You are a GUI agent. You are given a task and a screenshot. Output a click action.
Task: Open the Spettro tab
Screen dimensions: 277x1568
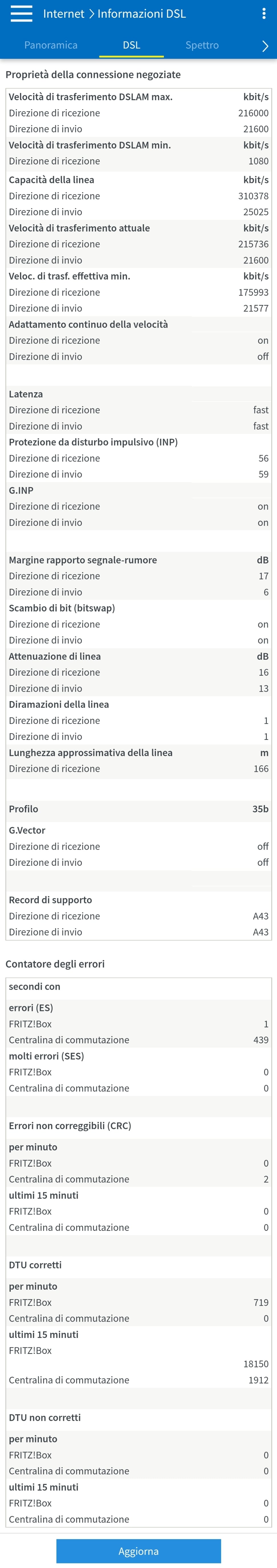click(202, 45)
